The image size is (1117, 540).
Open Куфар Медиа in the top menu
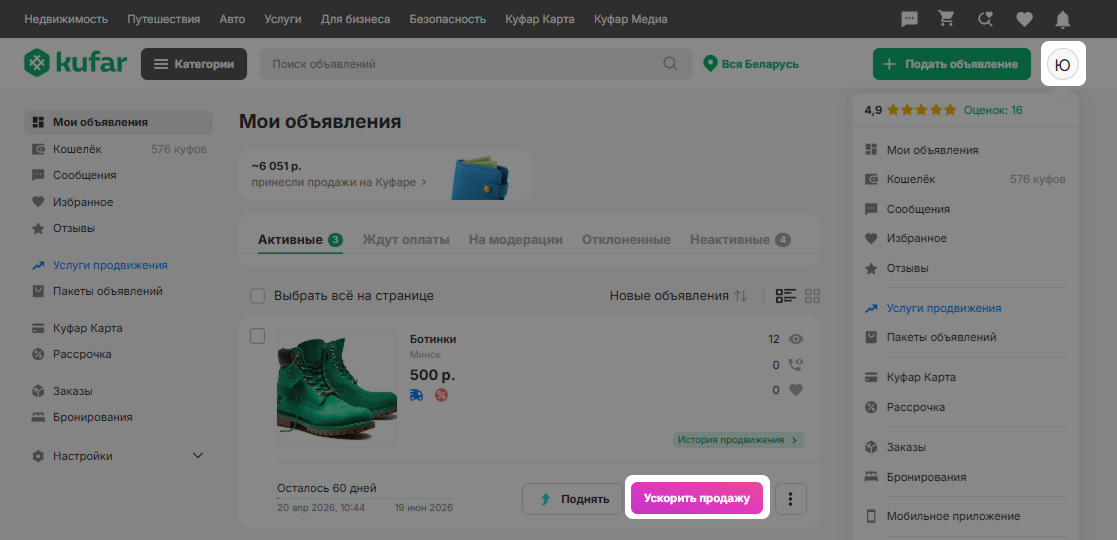point(630,19)
